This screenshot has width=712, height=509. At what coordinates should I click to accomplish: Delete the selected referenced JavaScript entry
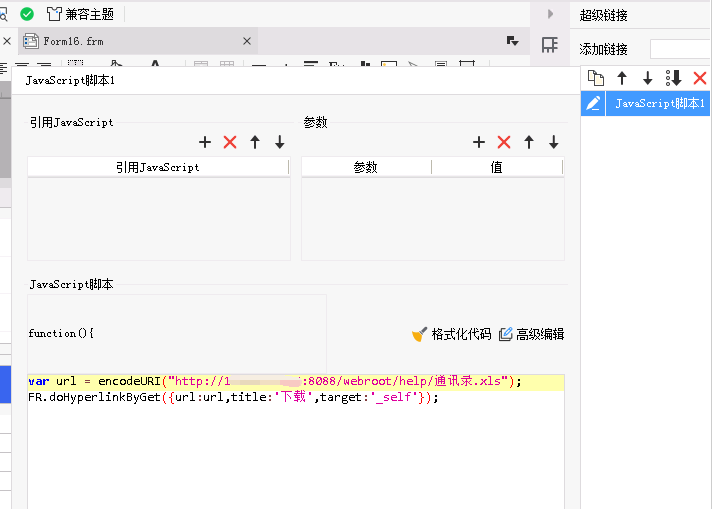point(230,143)
